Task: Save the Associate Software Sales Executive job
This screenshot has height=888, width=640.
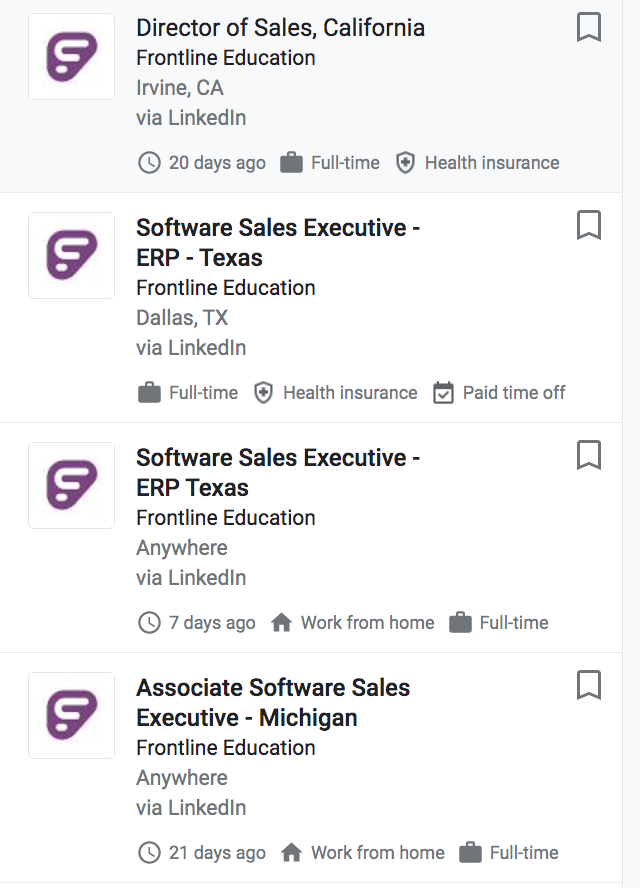Action: (x=588, y=685)
